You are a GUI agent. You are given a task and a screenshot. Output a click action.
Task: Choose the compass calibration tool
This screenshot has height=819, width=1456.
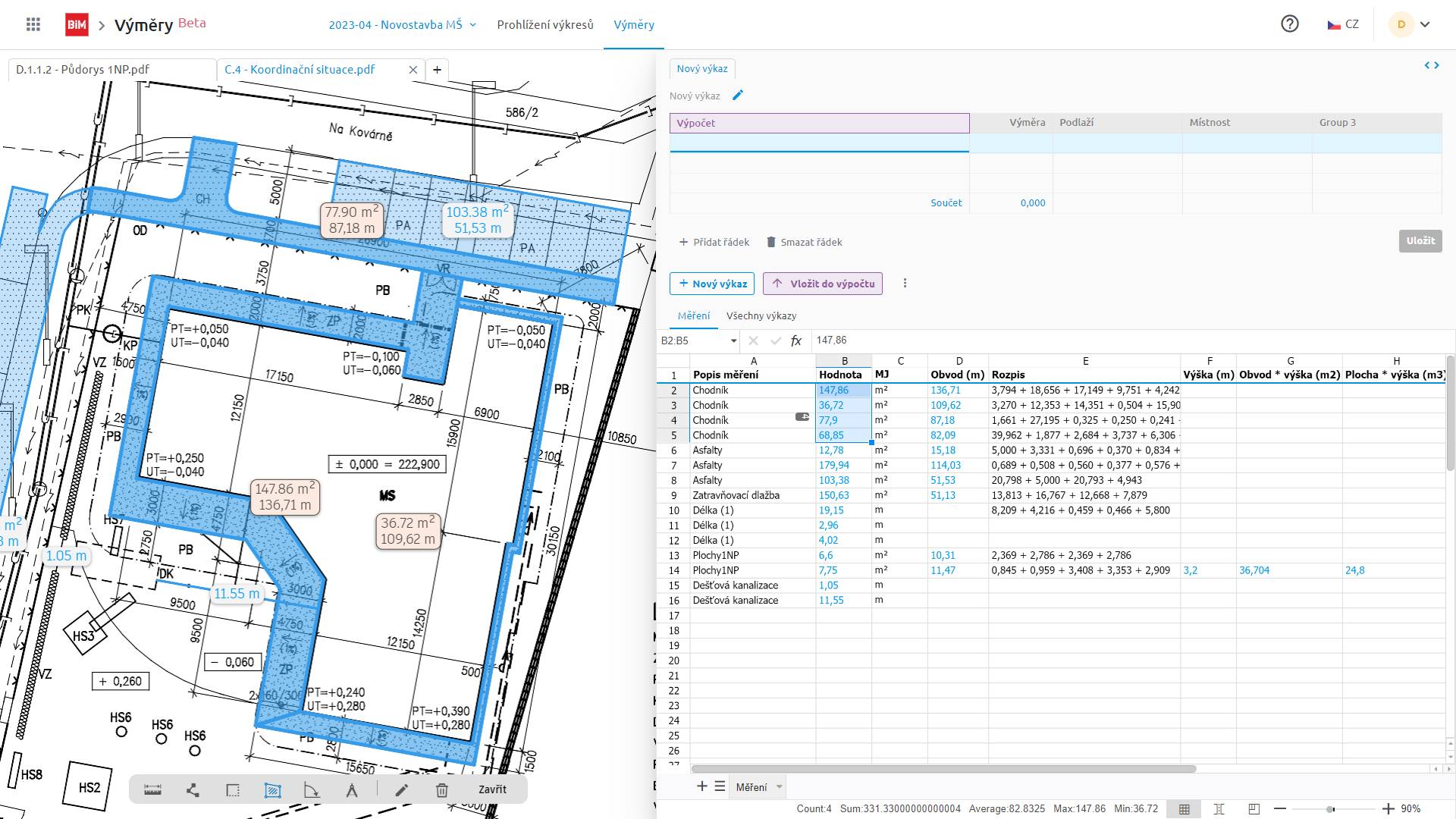coord(352,790)
